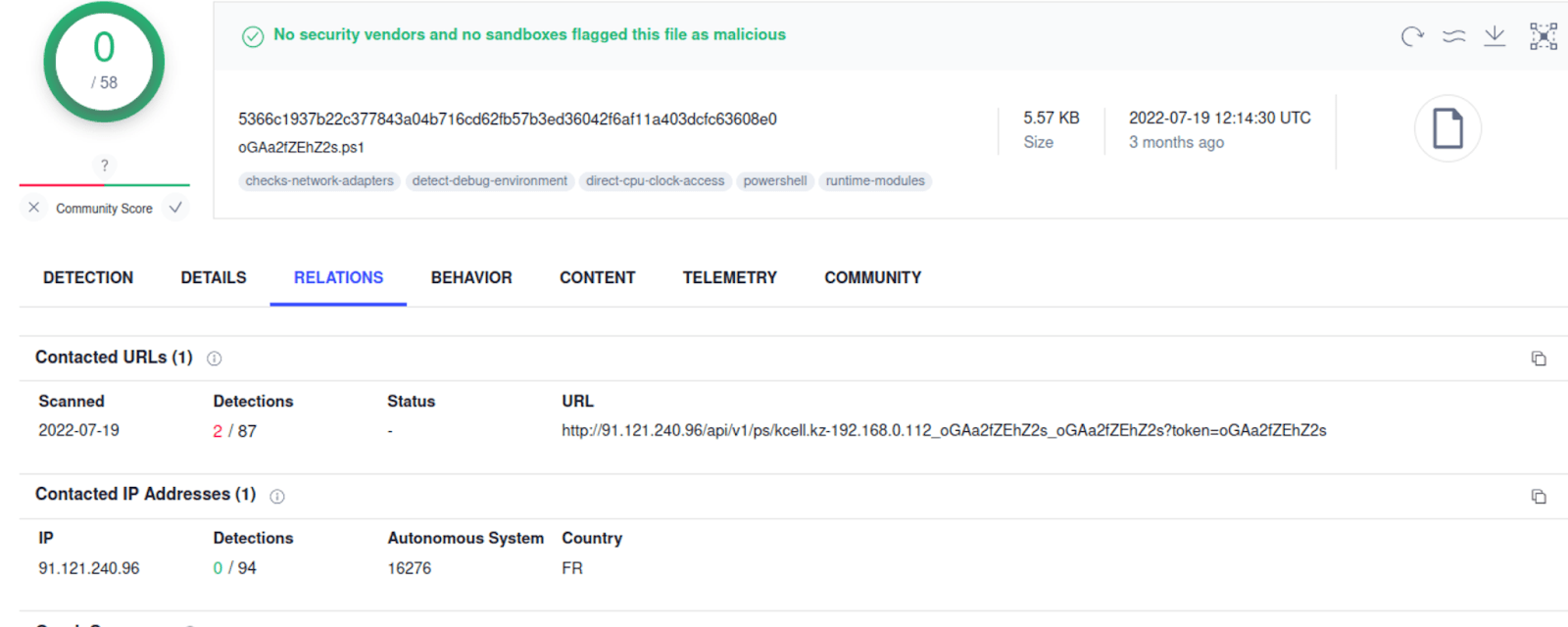The image size is (1568, 627).
Task: Click the file SHA-256 hash text
Action: click(508, 120)
